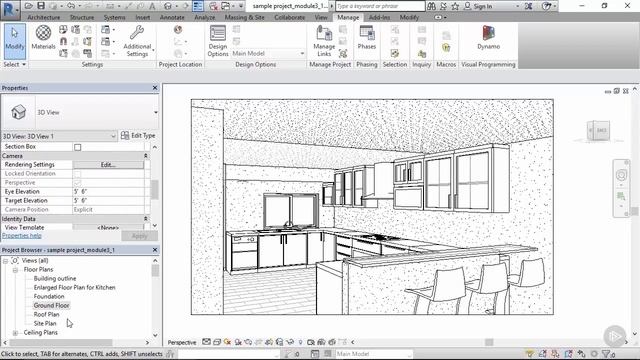The width and height of the screenshot is (640, 360).
Task: Open the steering wheel navigation tool
Action: click(x=621, y=175)
